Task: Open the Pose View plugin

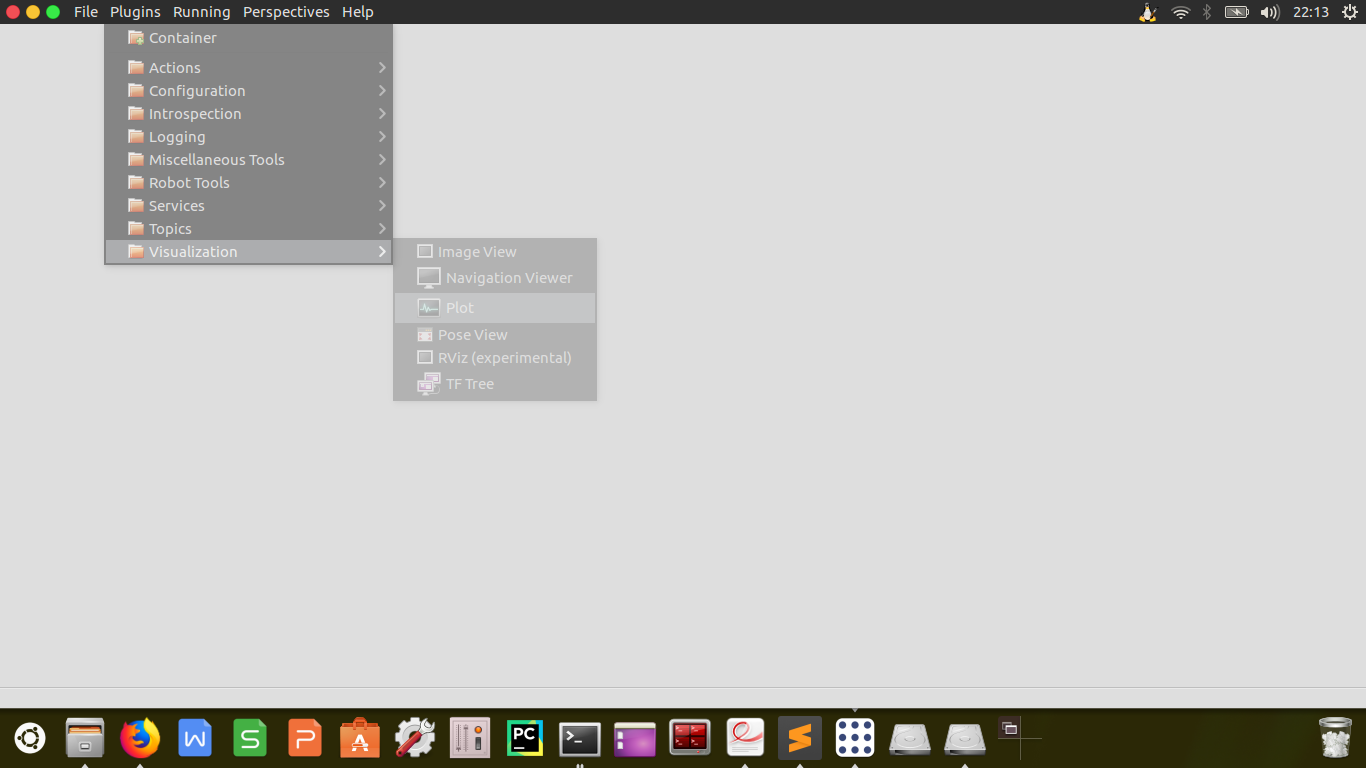Action: pyautogui.click(x=472, y=335)
